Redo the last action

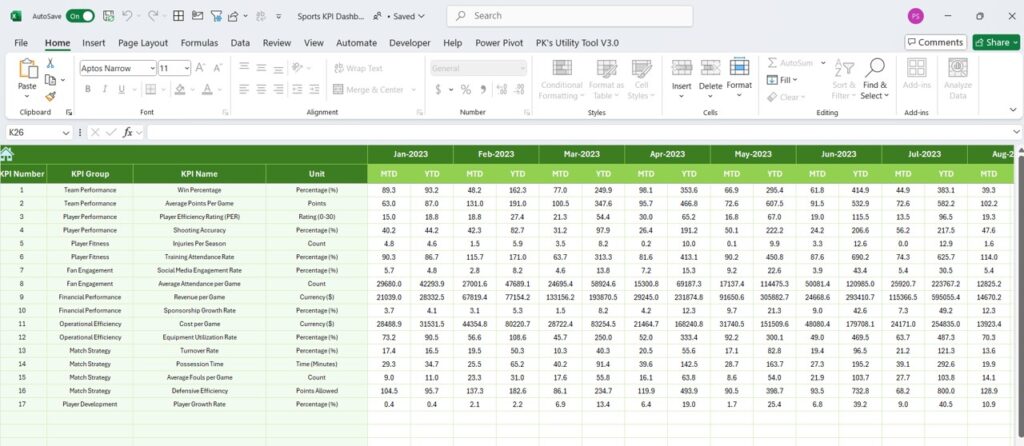point(153,16)
